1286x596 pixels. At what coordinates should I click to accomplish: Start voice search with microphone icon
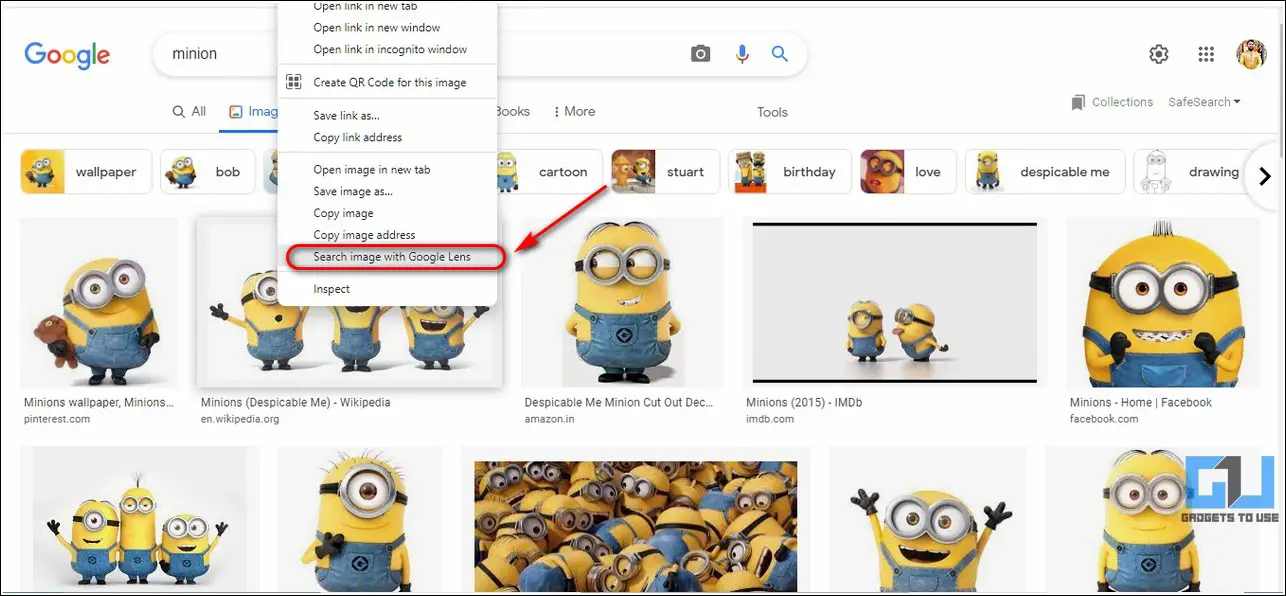(742, 54)
